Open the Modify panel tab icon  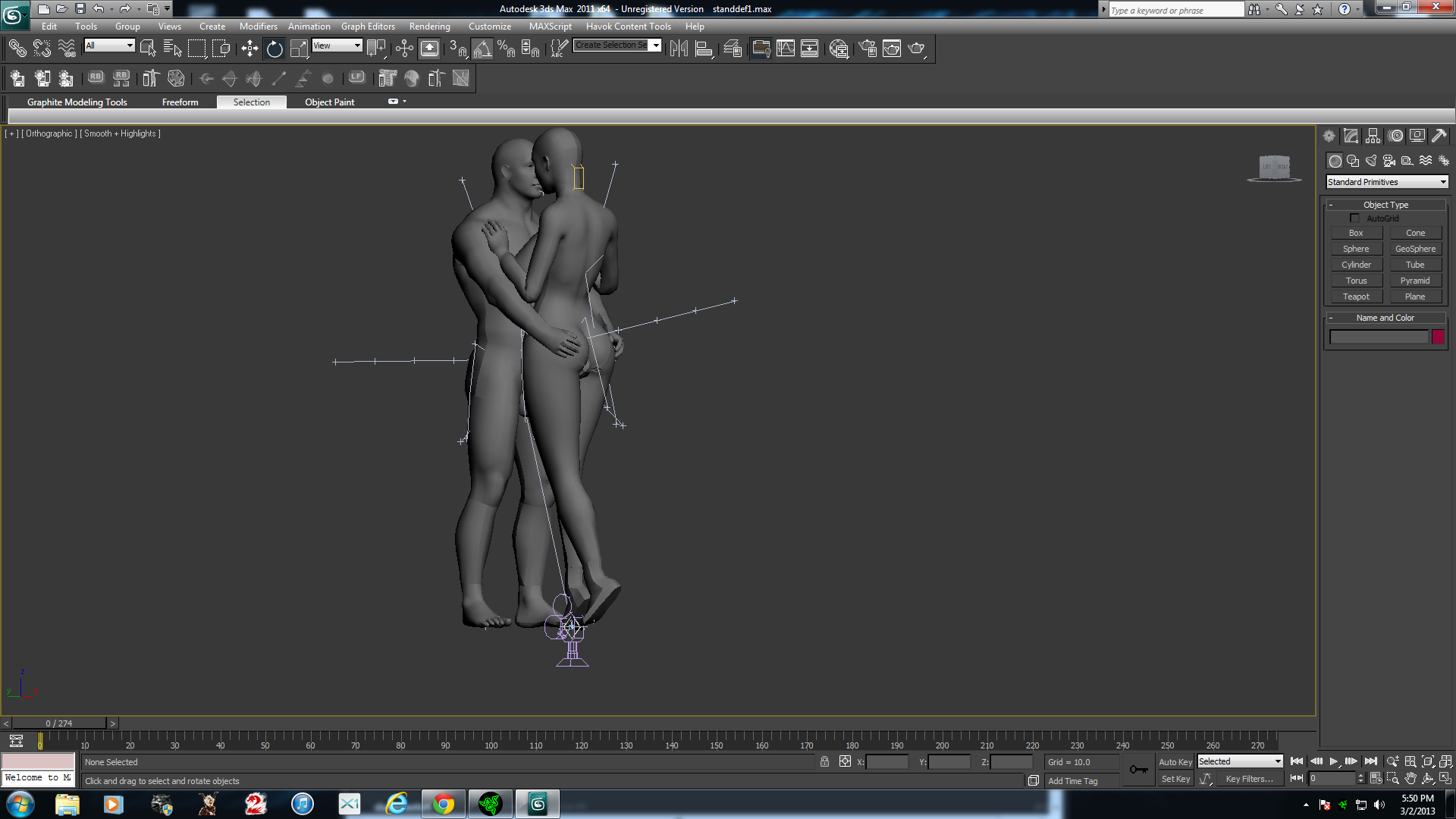(1351, 136)
